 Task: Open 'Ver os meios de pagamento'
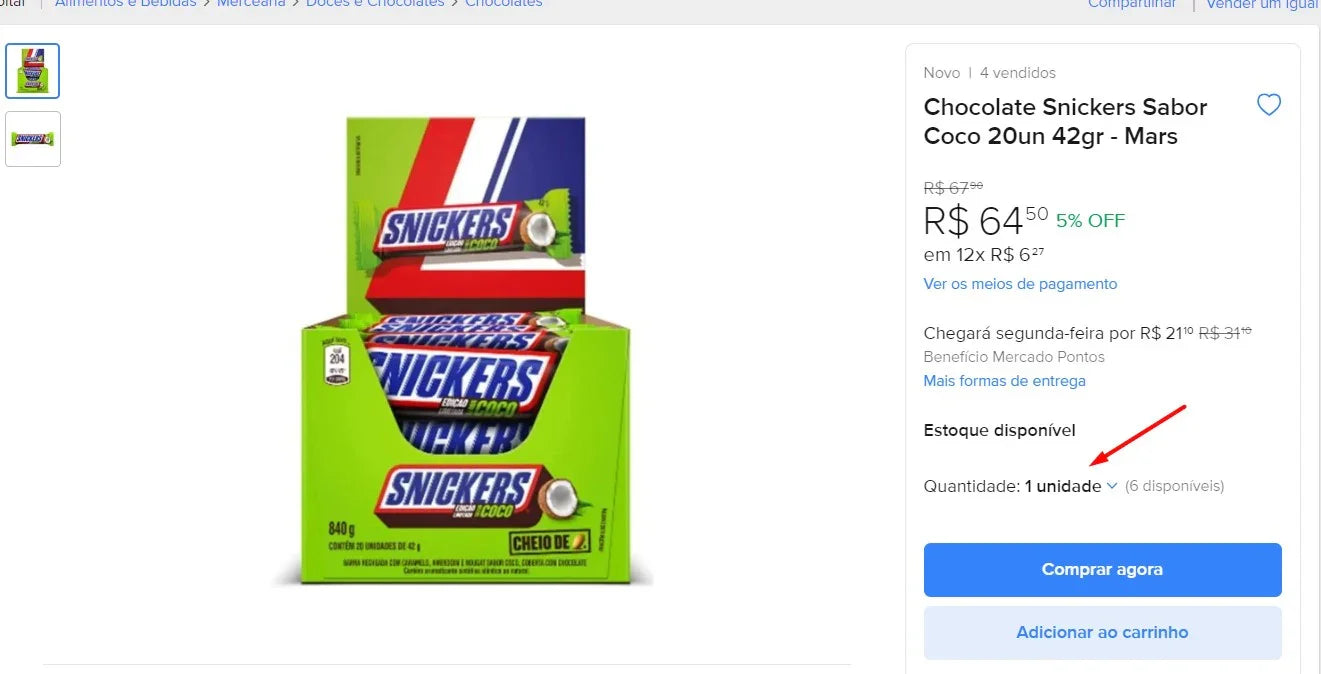point(1019,283)
